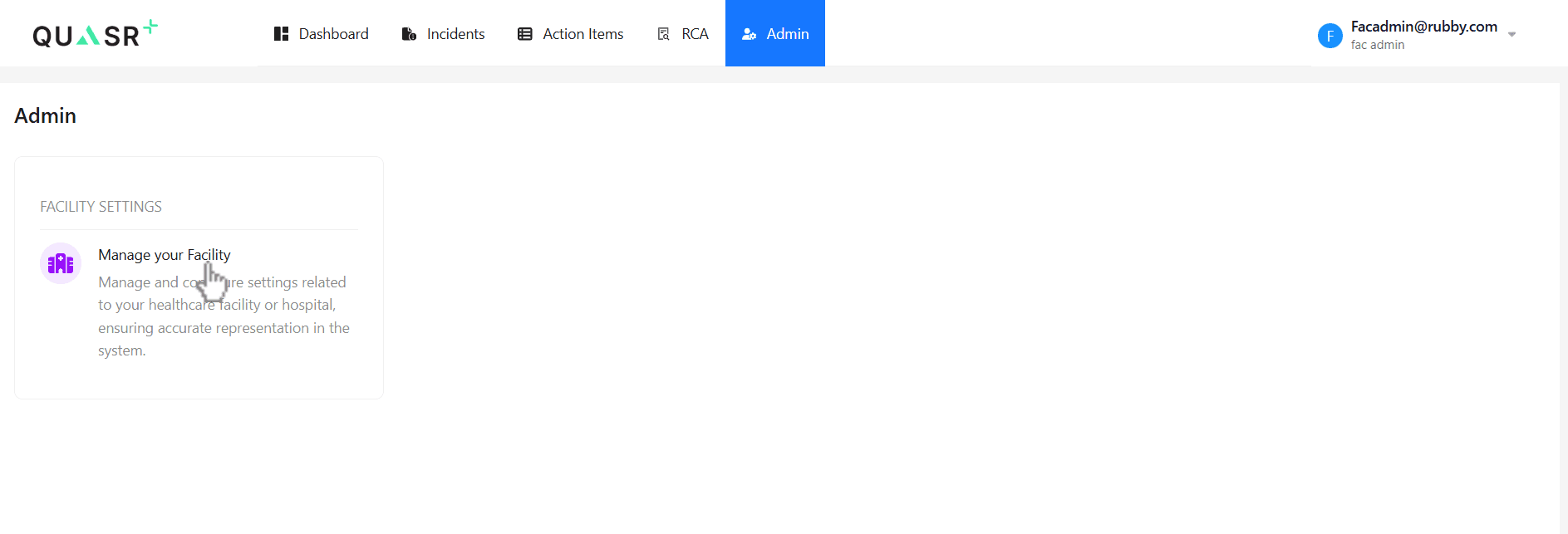Click the Admin page heading
The image size is (1568, 534).
coord(46,116)
